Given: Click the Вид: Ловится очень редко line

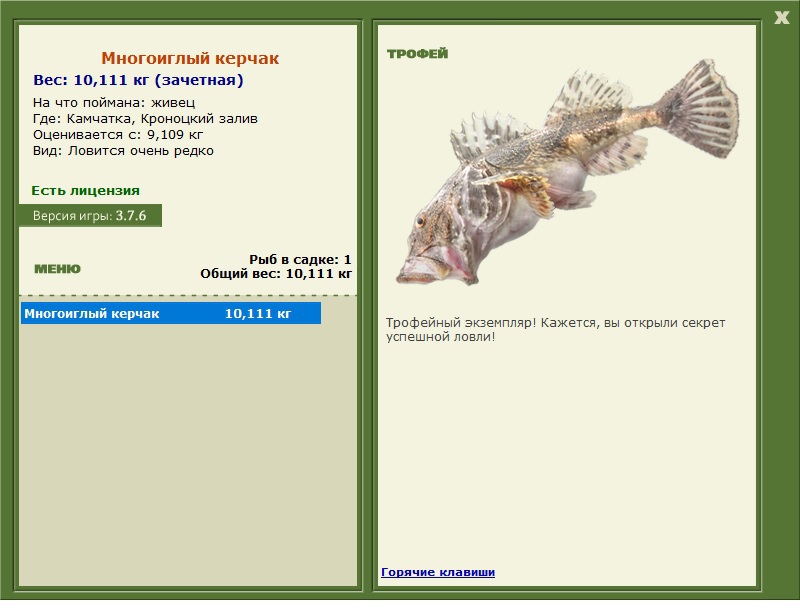Looking at the screenshot, I should [123, 151].
